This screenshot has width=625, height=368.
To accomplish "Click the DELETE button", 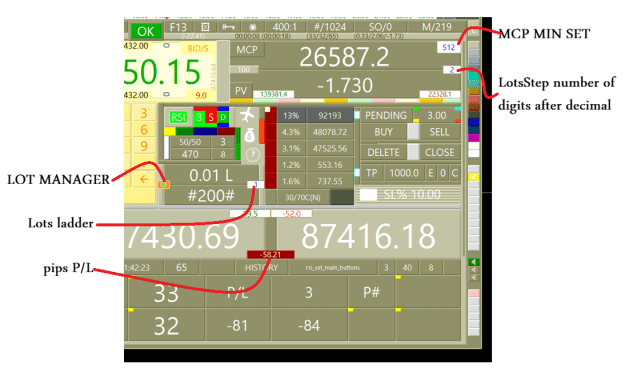I will [x=383, y=152].
